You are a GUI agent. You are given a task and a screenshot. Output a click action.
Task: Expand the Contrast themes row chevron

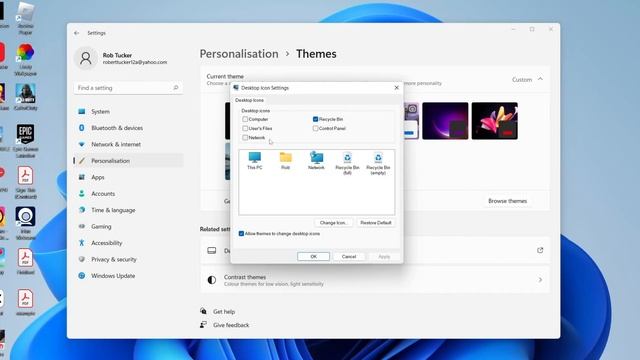(x=540, y=280)
